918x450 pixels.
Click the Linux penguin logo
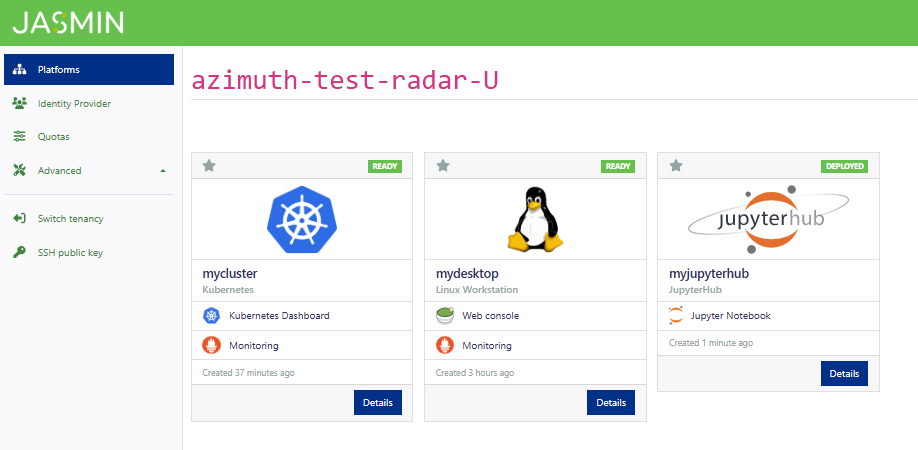[x=534, y=219]
